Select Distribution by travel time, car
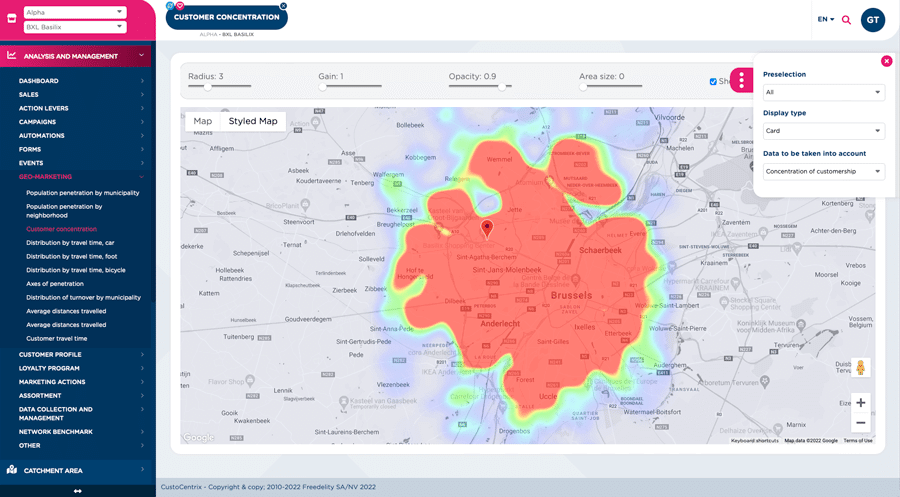 tap(70, 243)
